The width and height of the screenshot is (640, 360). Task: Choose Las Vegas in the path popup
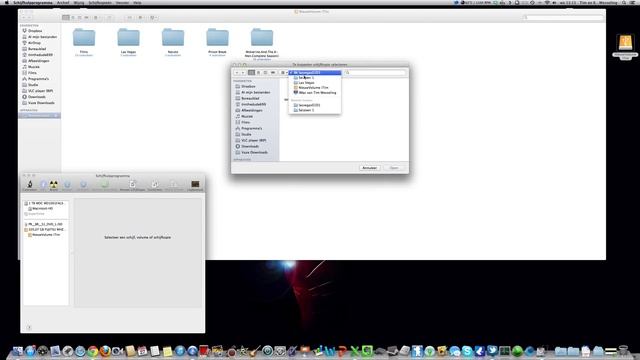[315, 82]
